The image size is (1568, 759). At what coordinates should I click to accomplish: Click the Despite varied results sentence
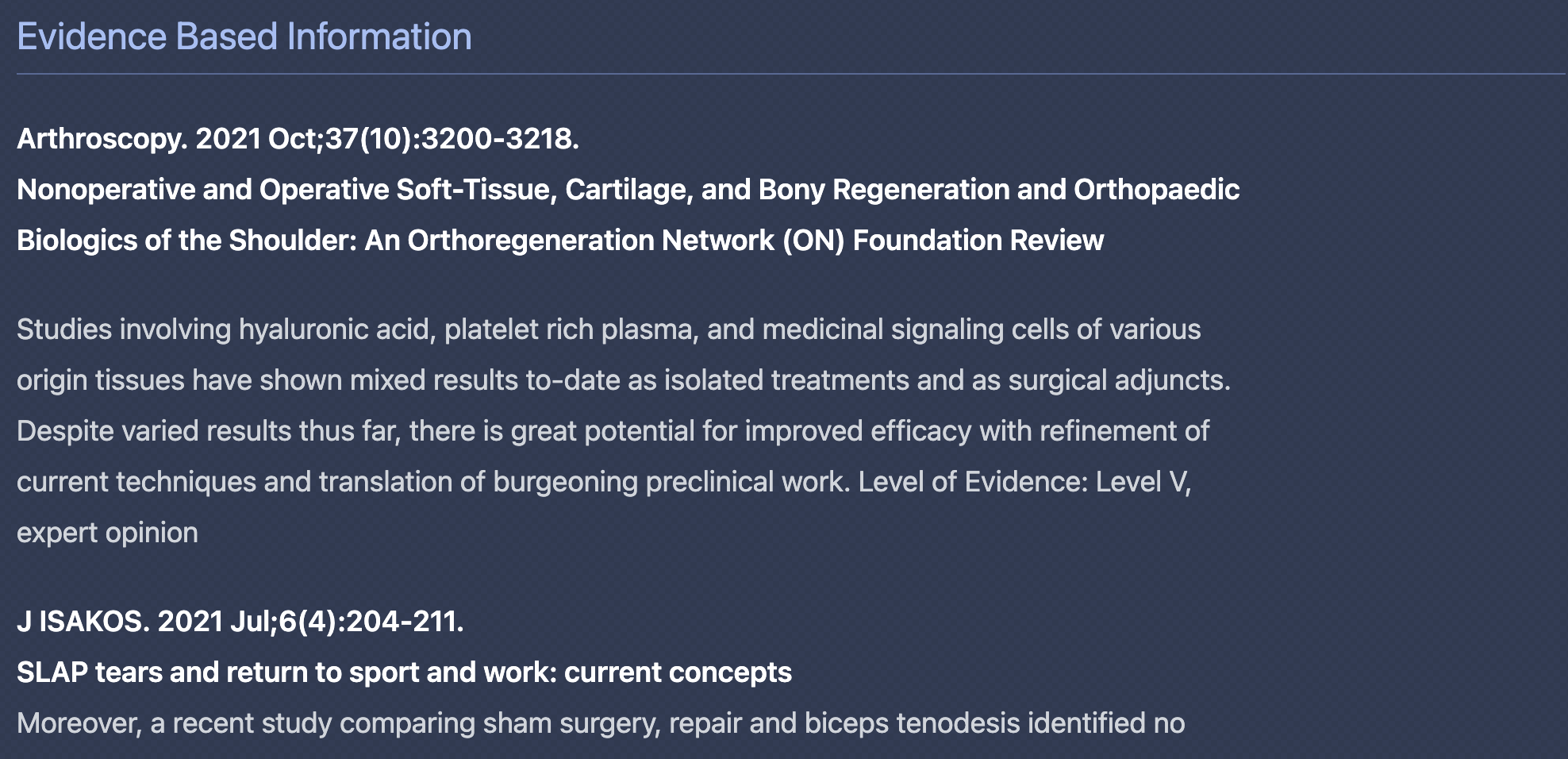click(613, 431)
